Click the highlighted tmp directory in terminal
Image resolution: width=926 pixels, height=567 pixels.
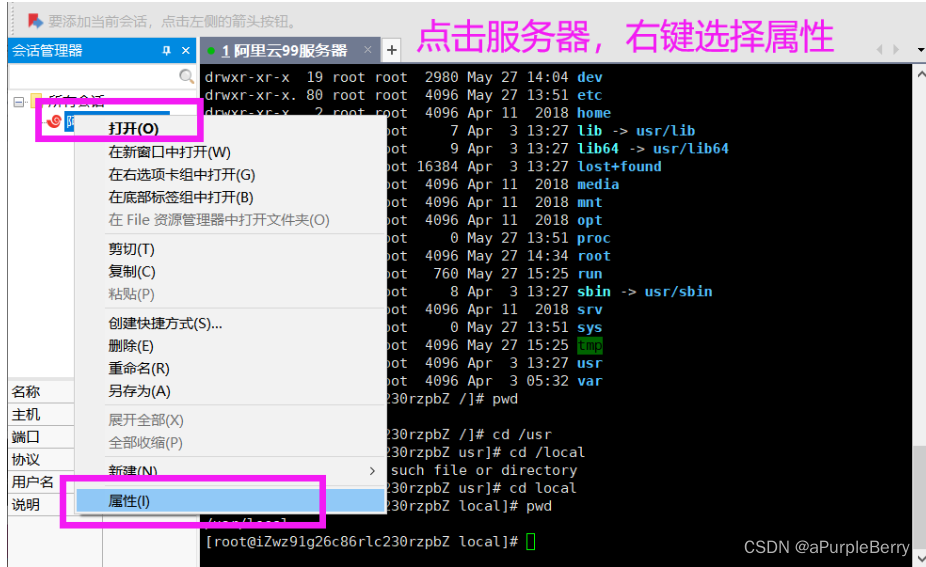pyautogui.click(x=590, y=345)
